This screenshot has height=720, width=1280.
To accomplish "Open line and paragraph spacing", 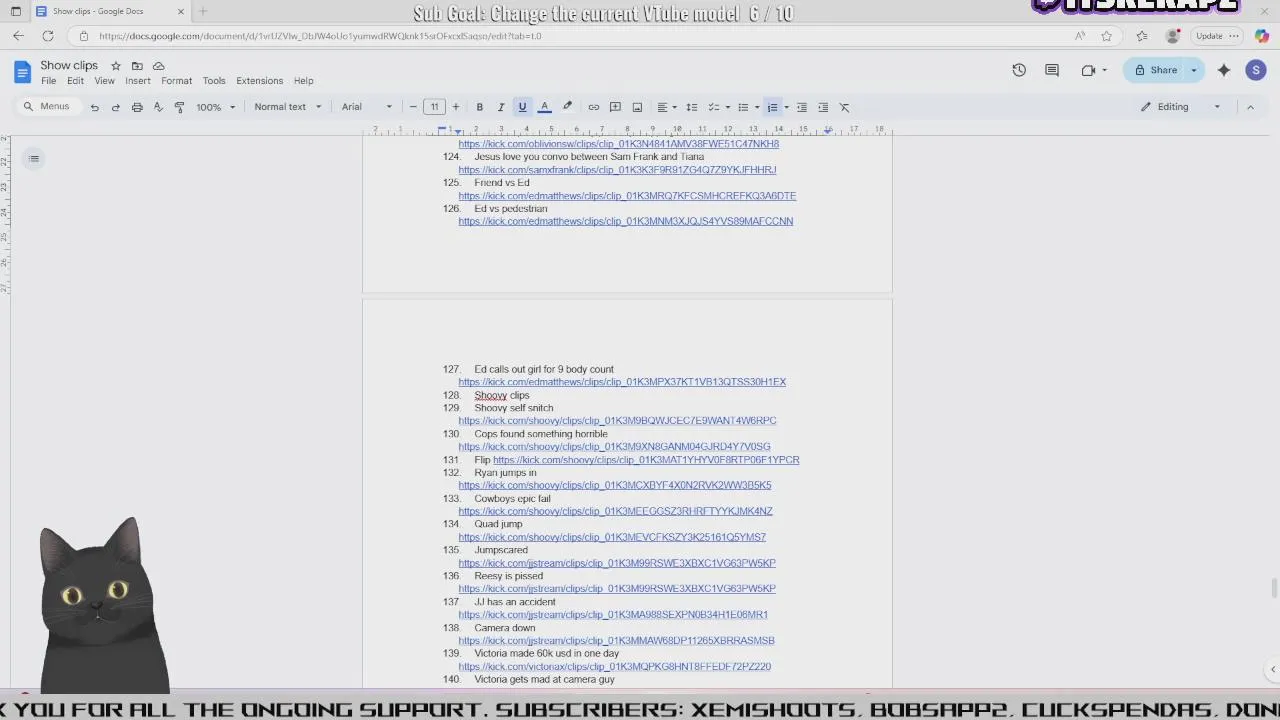I will click(691, 107).
